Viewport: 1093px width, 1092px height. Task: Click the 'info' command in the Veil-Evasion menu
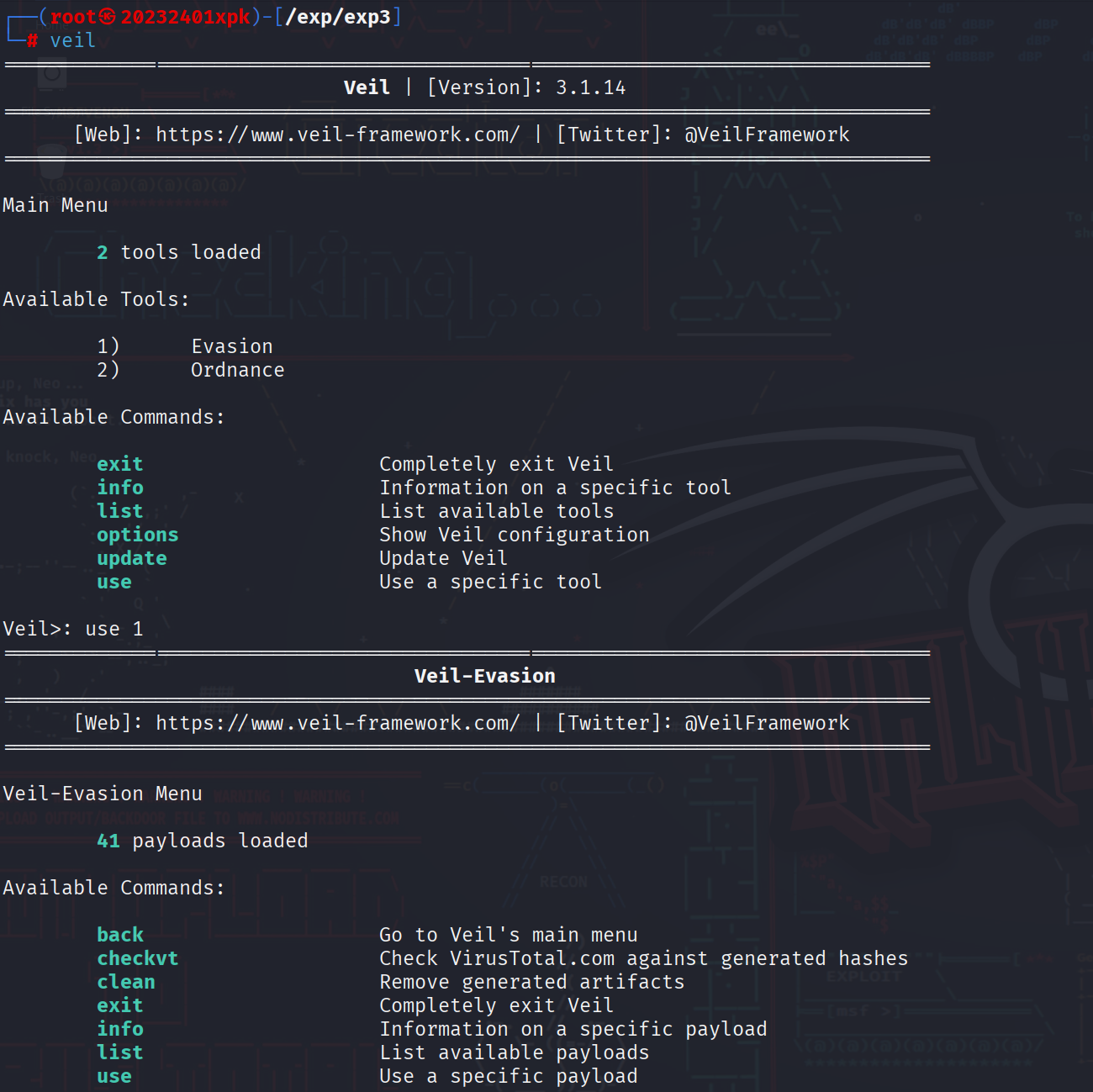click(120, 1029)
